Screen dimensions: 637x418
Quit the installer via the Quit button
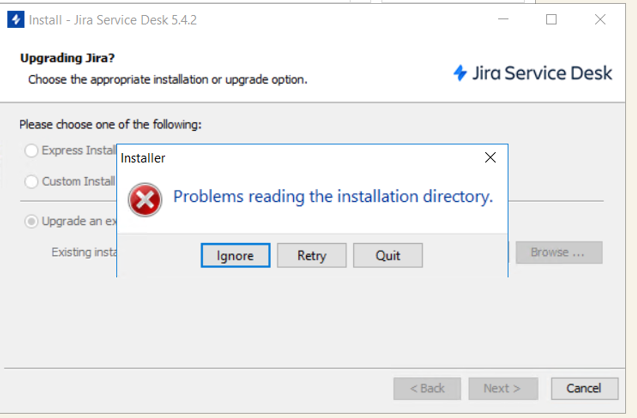pyautogui.click(x=388, y=256)
